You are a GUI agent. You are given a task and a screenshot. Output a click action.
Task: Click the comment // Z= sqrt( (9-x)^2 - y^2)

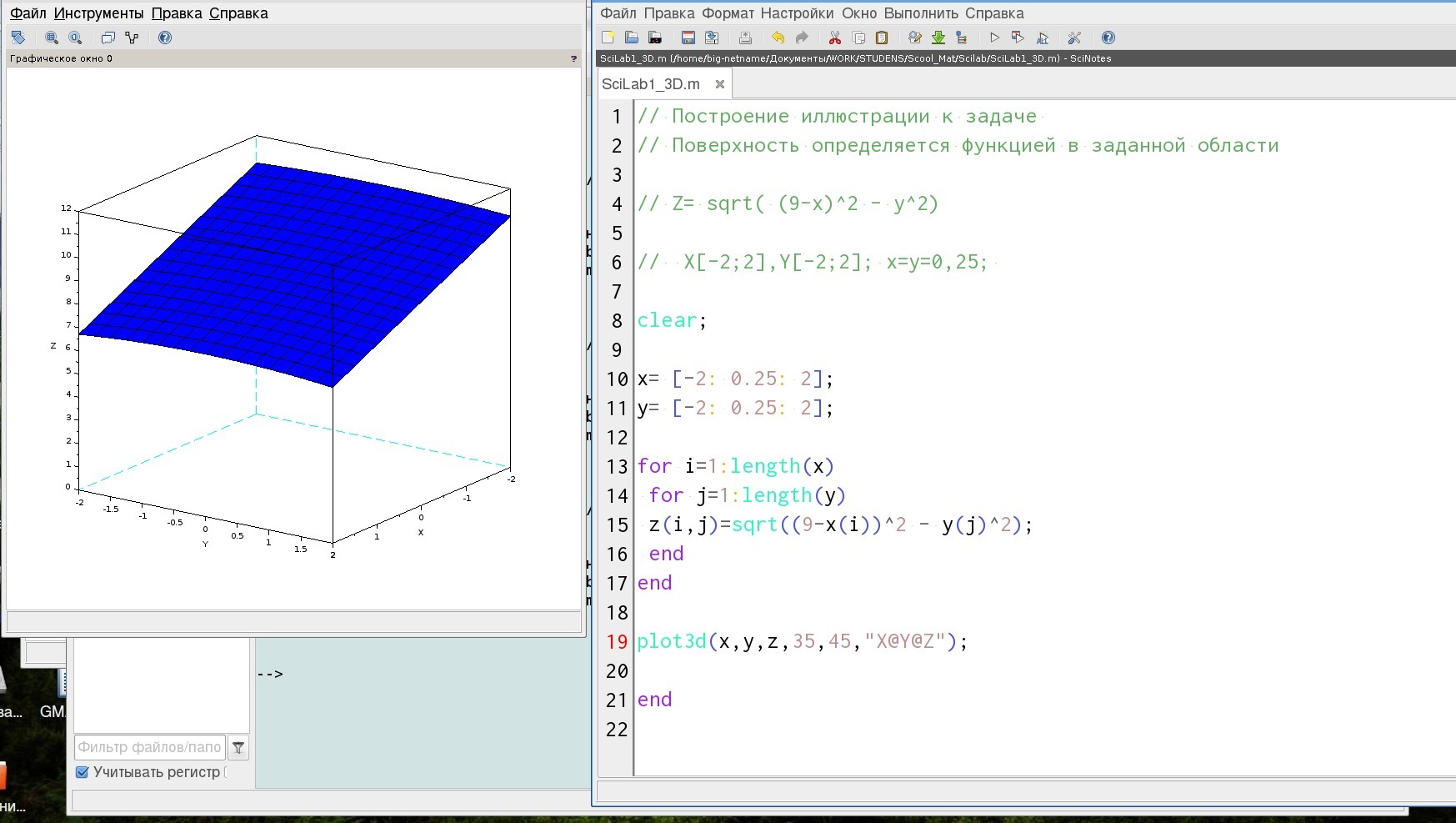[x=788, y=203]
